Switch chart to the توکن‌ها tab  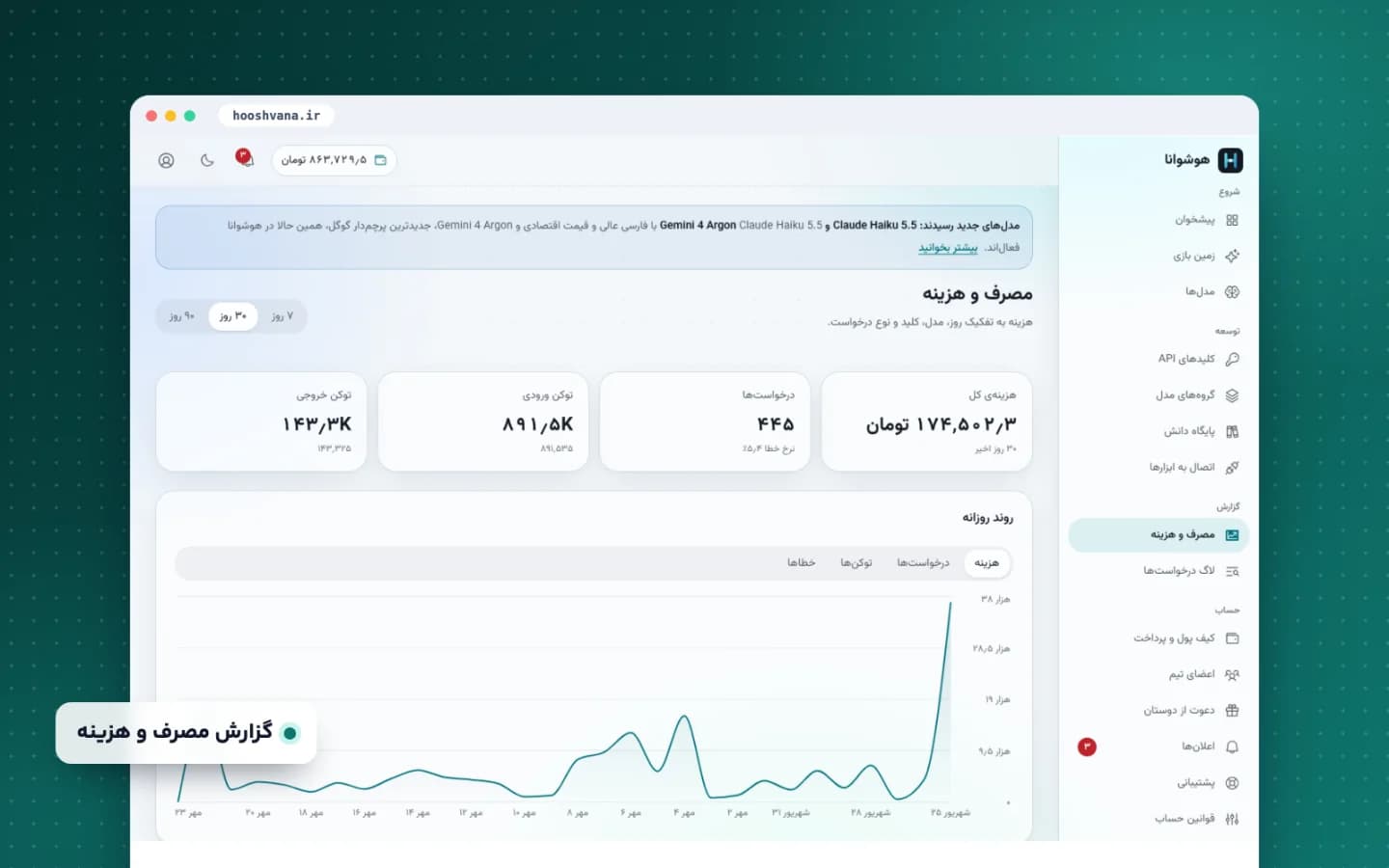[x=856, y=562]
